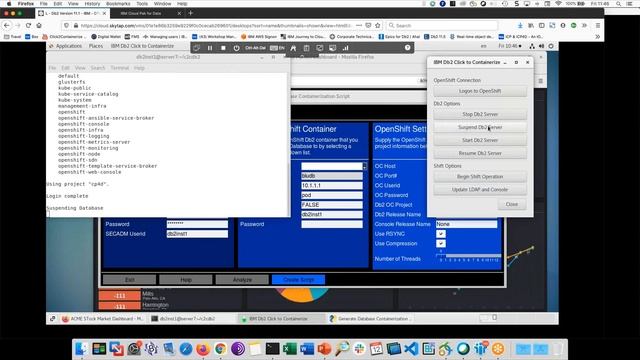The width and height of the screenshot is (640, 360).
Task: Open the Applications menu in the remote desktop
Action: point(69,46)
